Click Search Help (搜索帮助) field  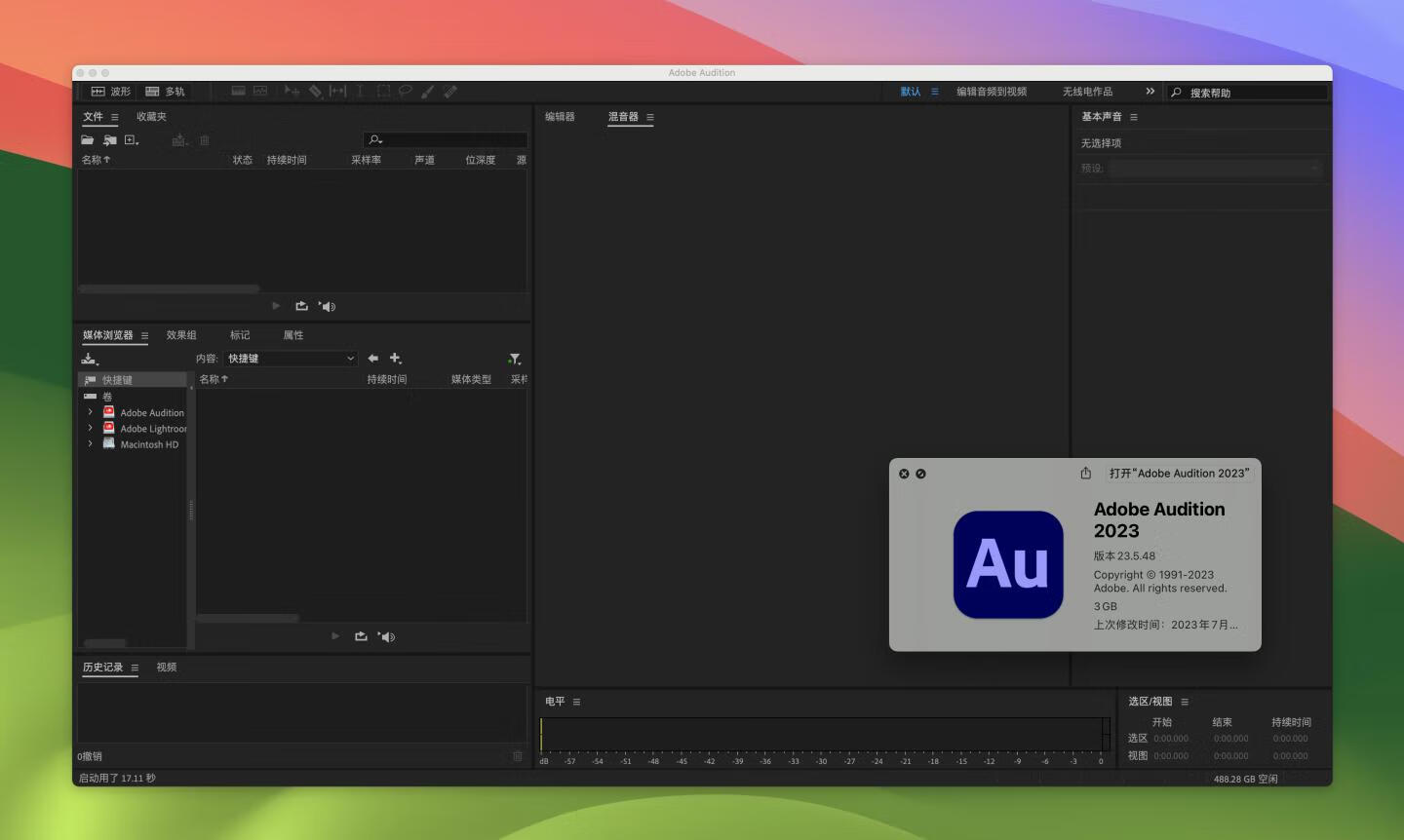tap(1248, 93)
